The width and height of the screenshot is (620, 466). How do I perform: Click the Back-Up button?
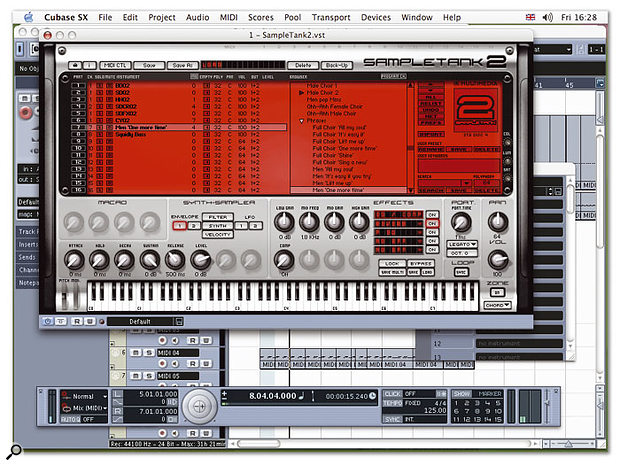[336, 65]
